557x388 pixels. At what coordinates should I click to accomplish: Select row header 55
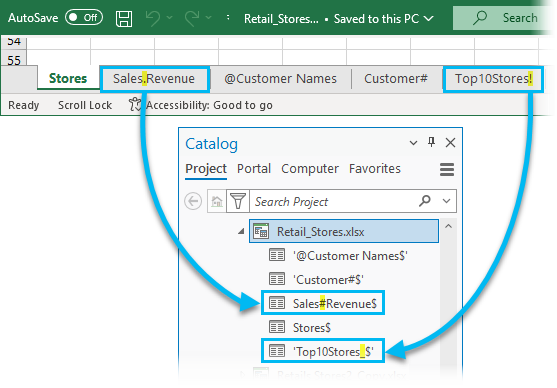pos(14,59)
